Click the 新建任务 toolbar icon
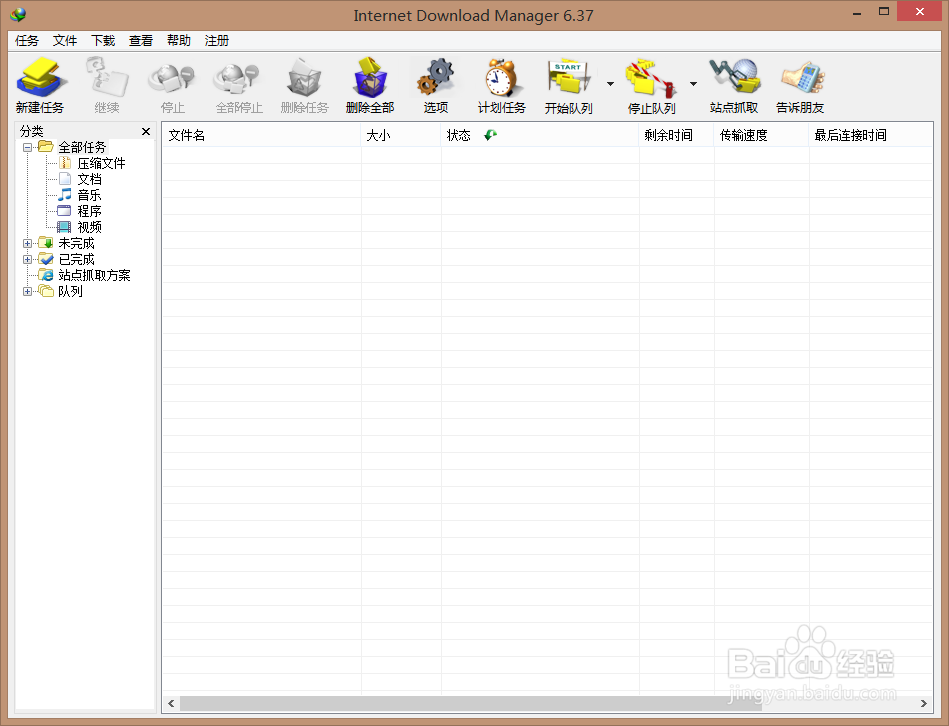This screenshot has height=726, width=949. pyautogui.click(x=40, y=77)
